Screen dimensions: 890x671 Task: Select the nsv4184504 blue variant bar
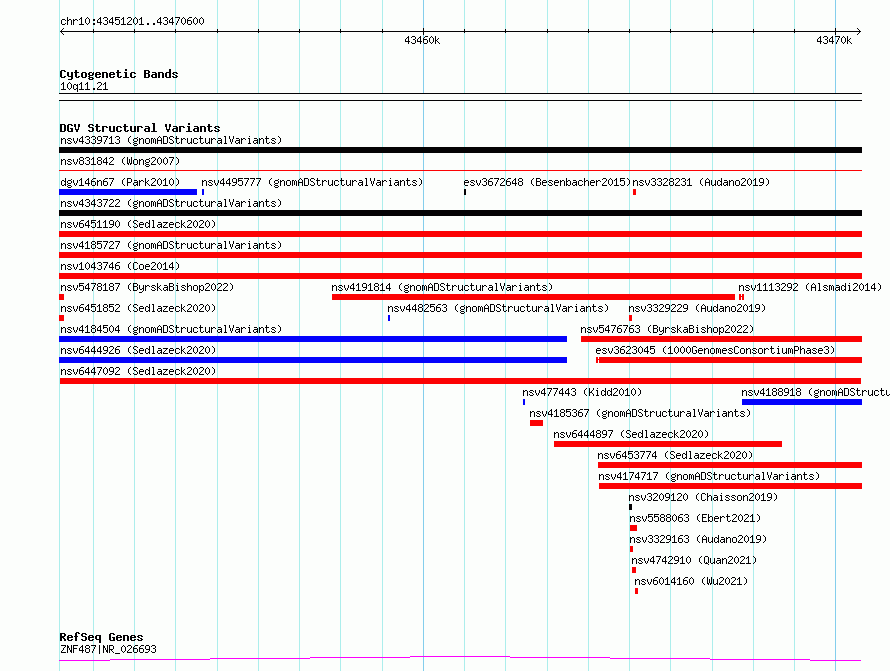pyautogui.click(x=313, y=339)
